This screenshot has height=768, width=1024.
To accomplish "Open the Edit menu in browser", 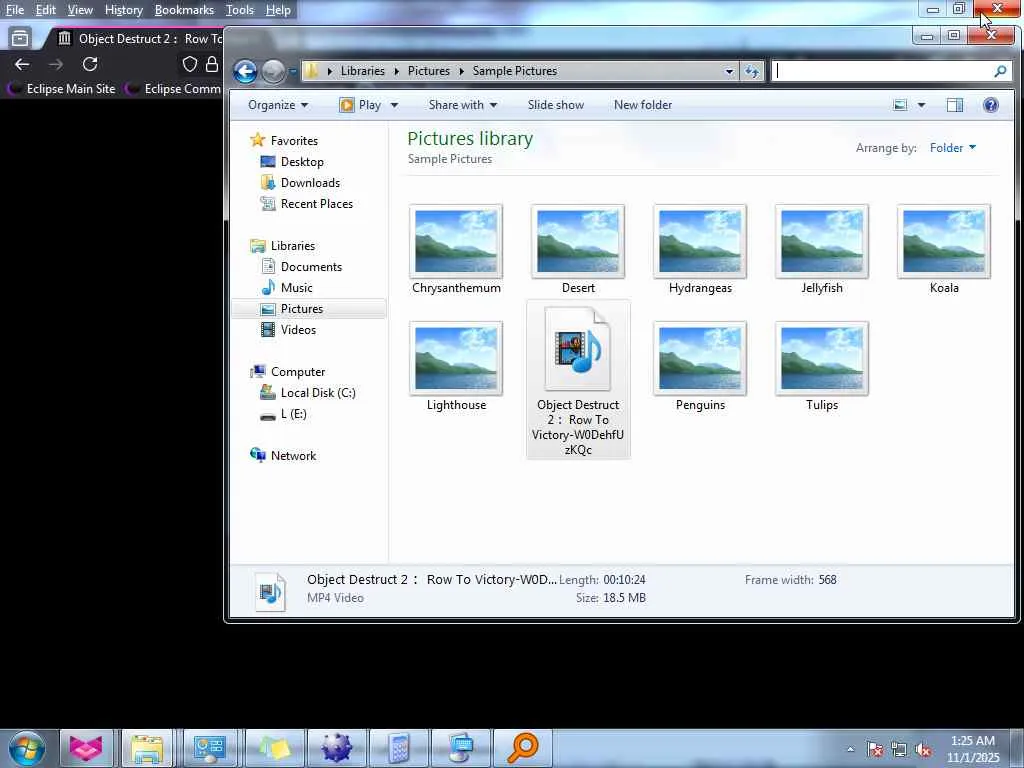I will 45,10.
